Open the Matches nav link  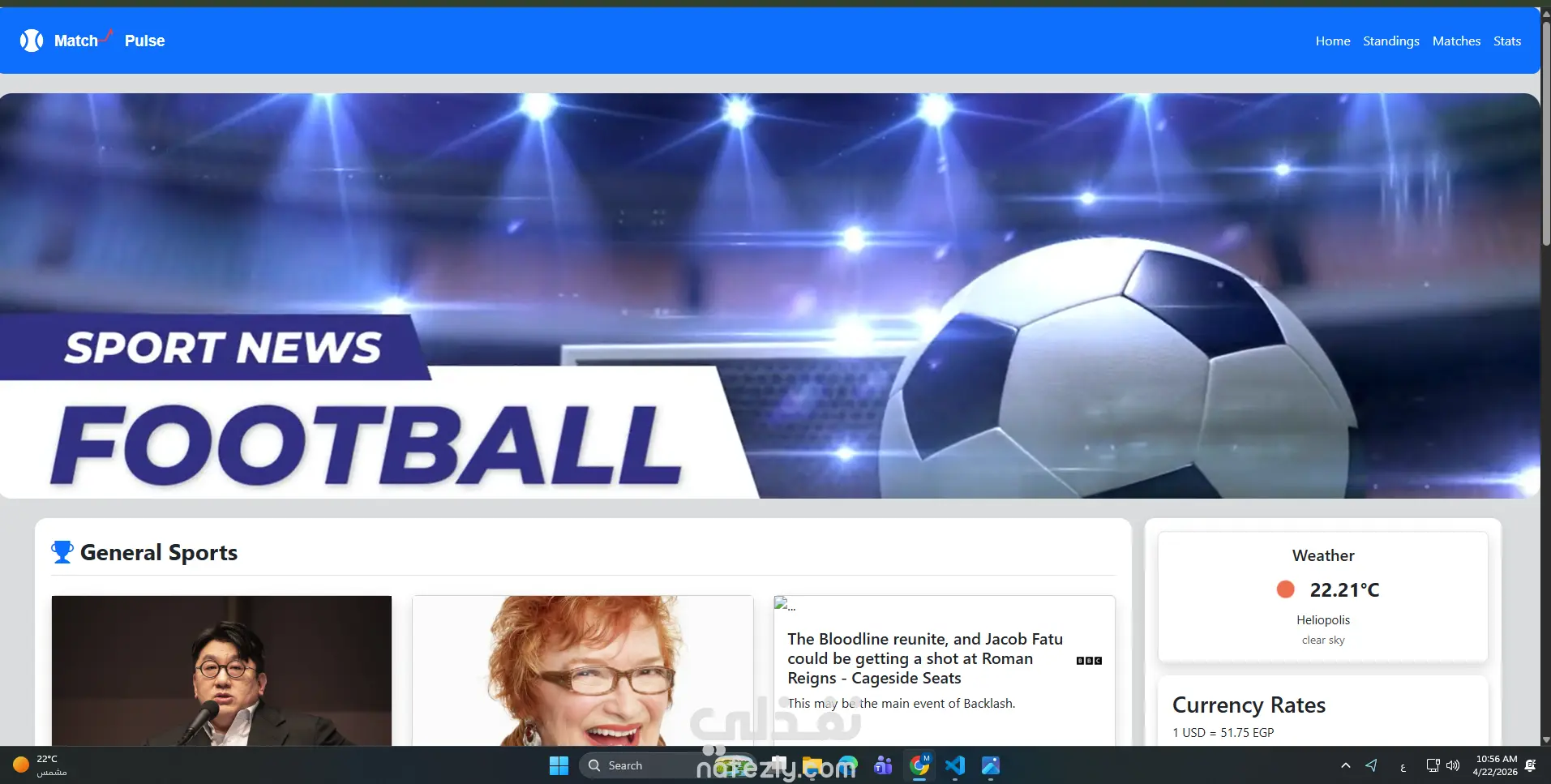coord(1456,41)
